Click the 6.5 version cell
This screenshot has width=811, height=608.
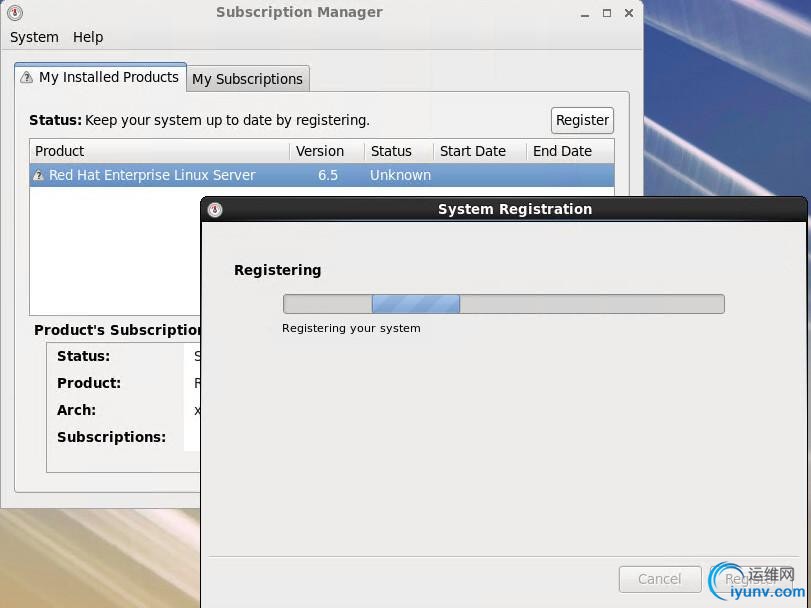click(328, 175)
